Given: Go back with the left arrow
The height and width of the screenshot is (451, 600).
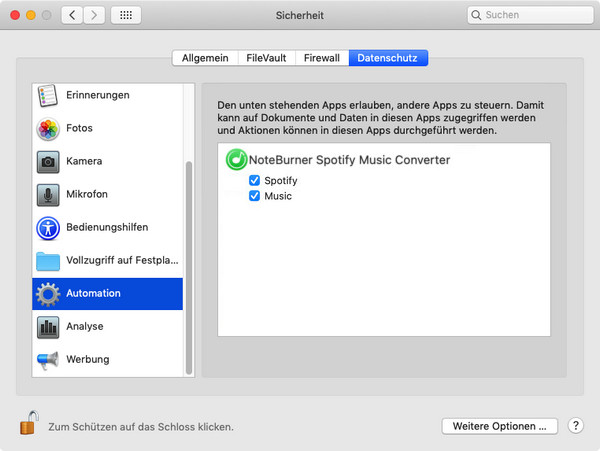Looking at the screenshot, I should (x=72, y=15).
